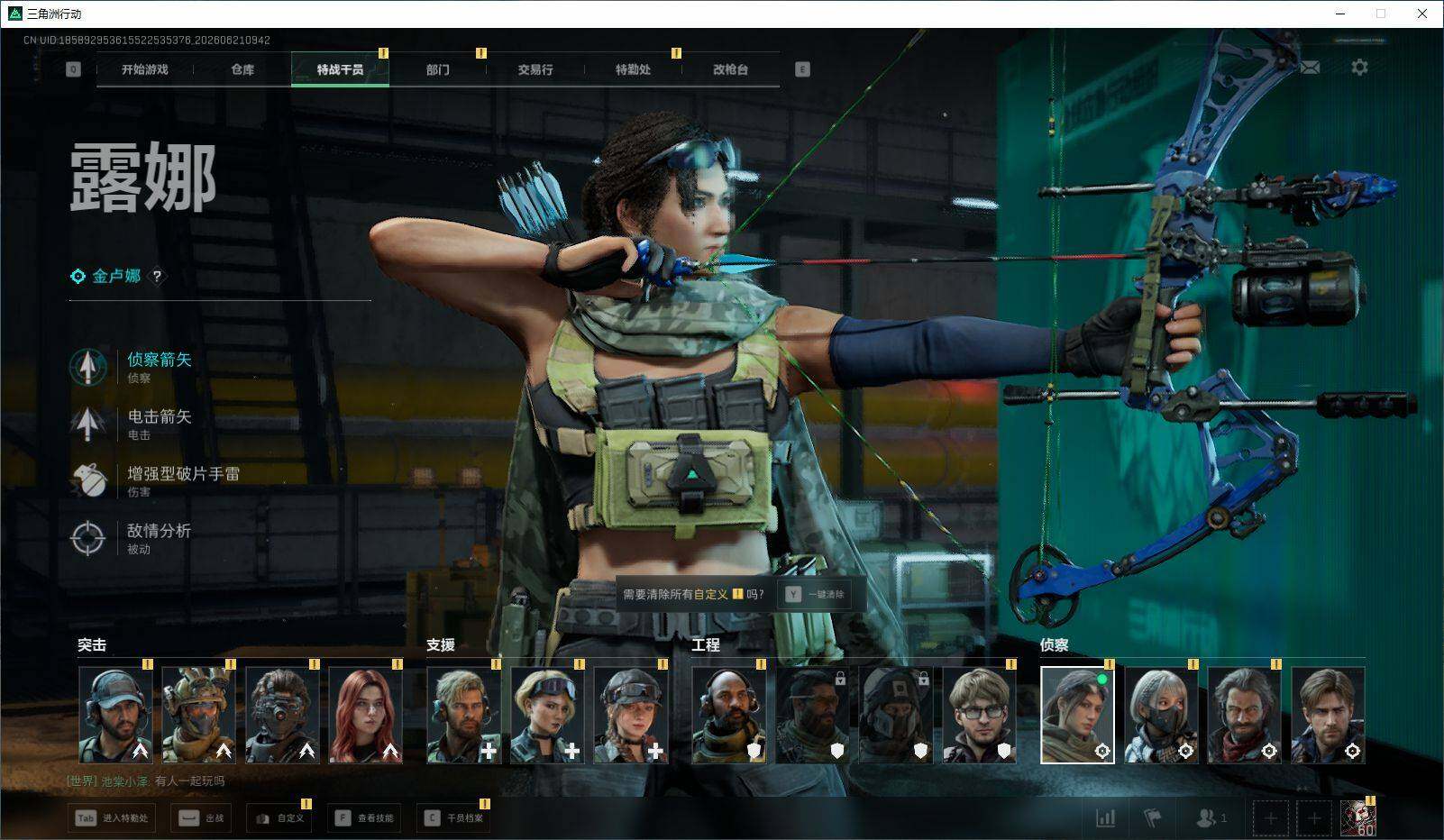This screenshot has width=1444, height=840.
Task: Select first locked 工程 operator
Action: (x=812, y=715)
